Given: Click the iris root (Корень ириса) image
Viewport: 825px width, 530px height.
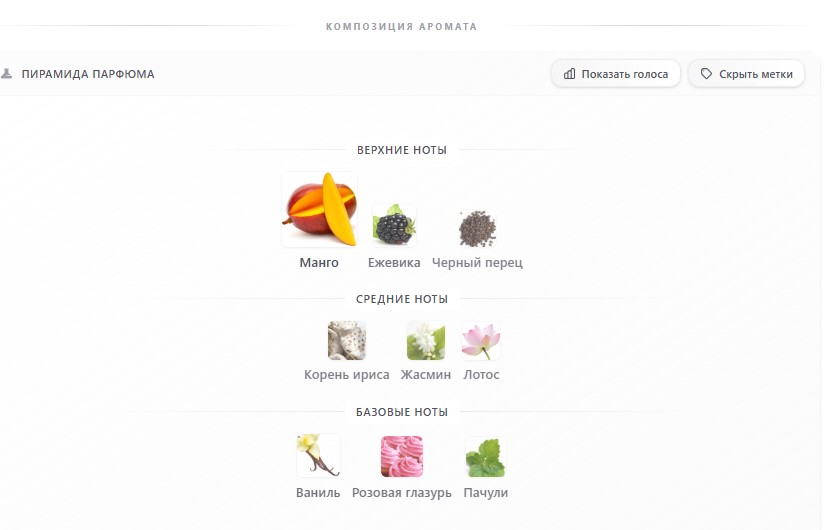Looking at the screenshot, I should click(x=347, y=341).
